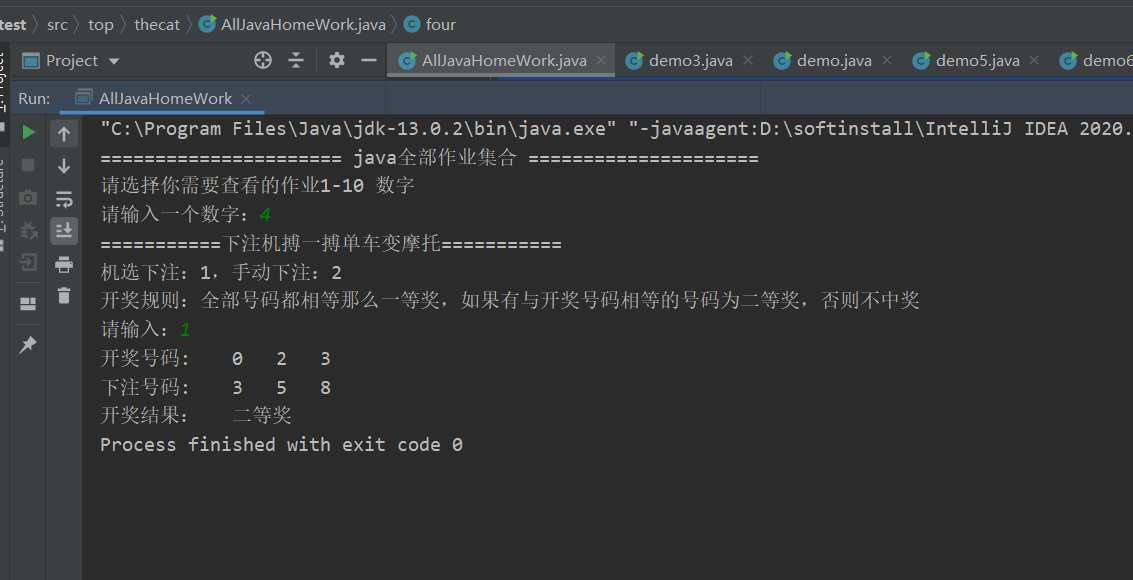Click the 'java全部作业集合' header line

pyautogui.click(x=429, y=158)
